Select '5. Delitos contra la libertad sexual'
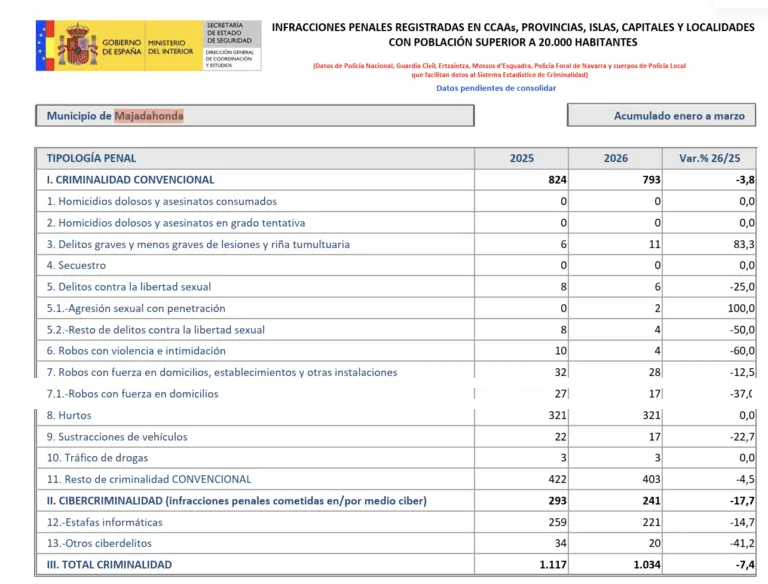 (129, 287)
